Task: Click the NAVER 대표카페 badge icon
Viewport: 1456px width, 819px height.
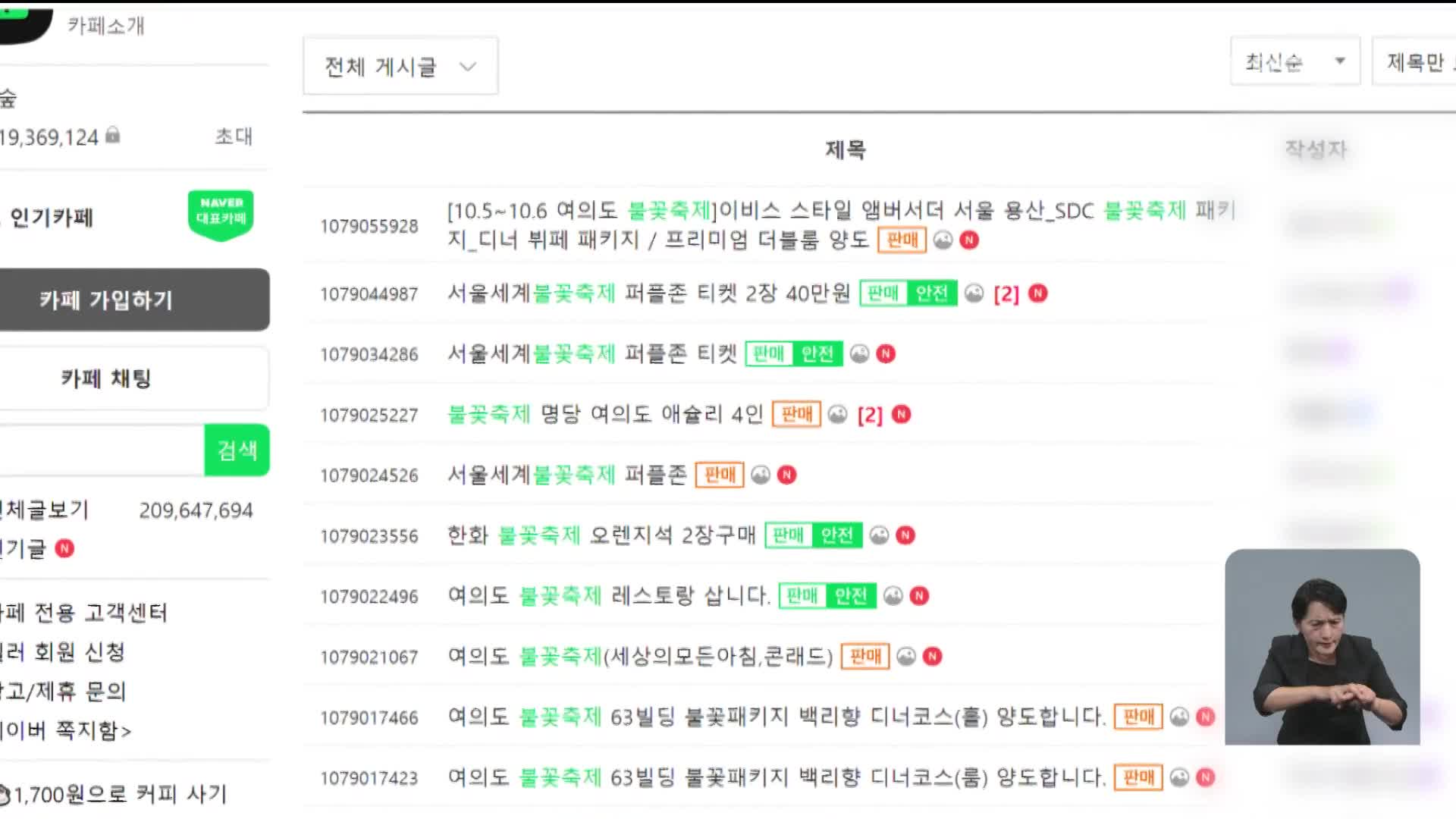Action: [x=219, y=214]
